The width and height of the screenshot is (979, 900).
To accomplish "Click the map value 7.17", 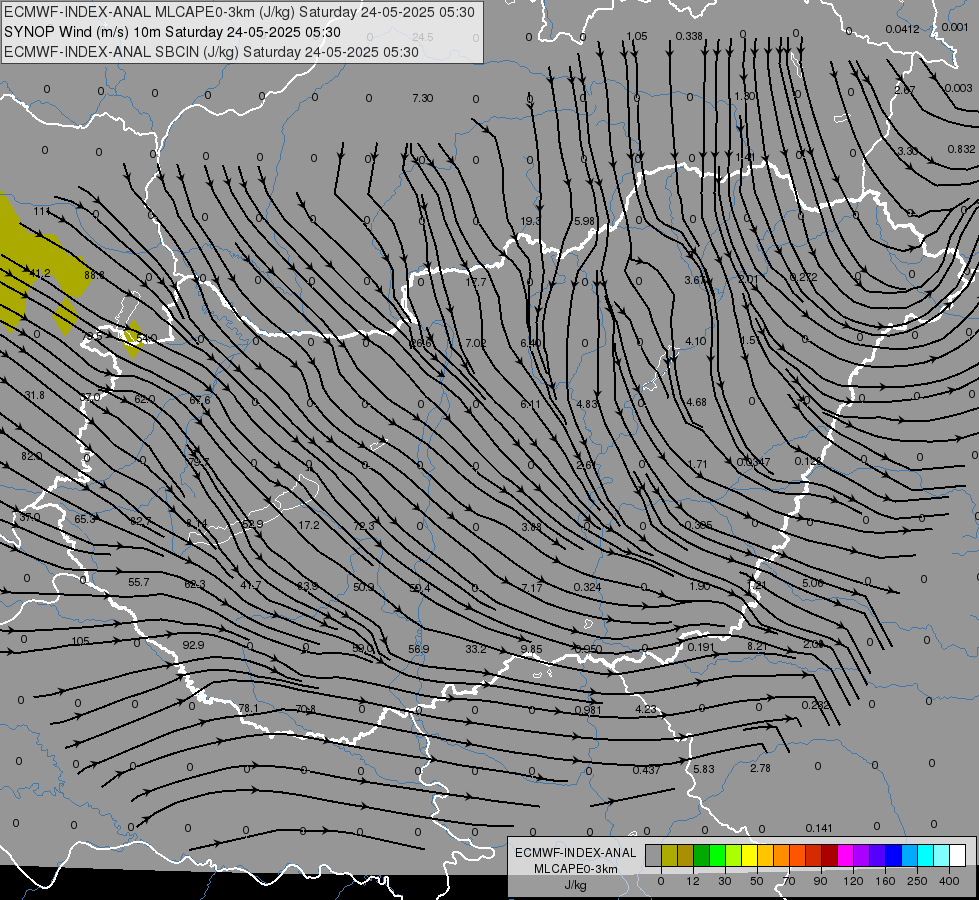I will pyautogui.click(x=532, y=587).
